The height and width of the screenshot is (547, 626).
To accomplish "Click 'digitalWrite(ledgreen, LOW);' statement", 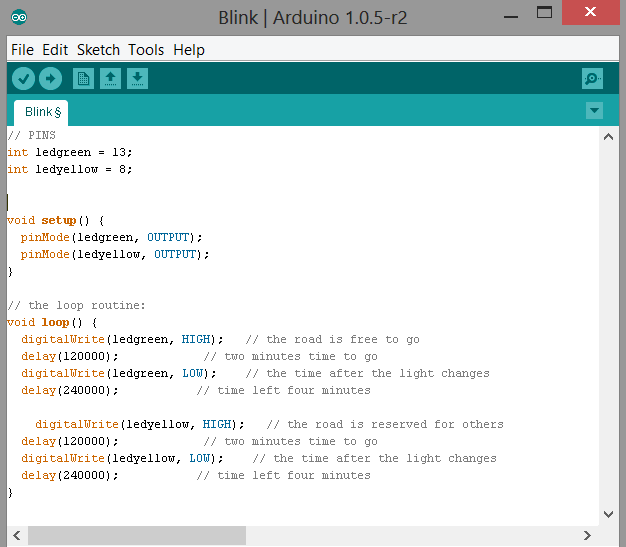I will (119, 373).
